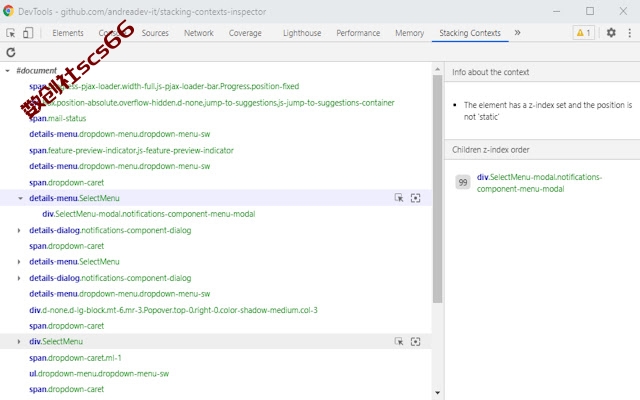Expand second details-dialog.notifications-component-dialog node

coord(19,278)
